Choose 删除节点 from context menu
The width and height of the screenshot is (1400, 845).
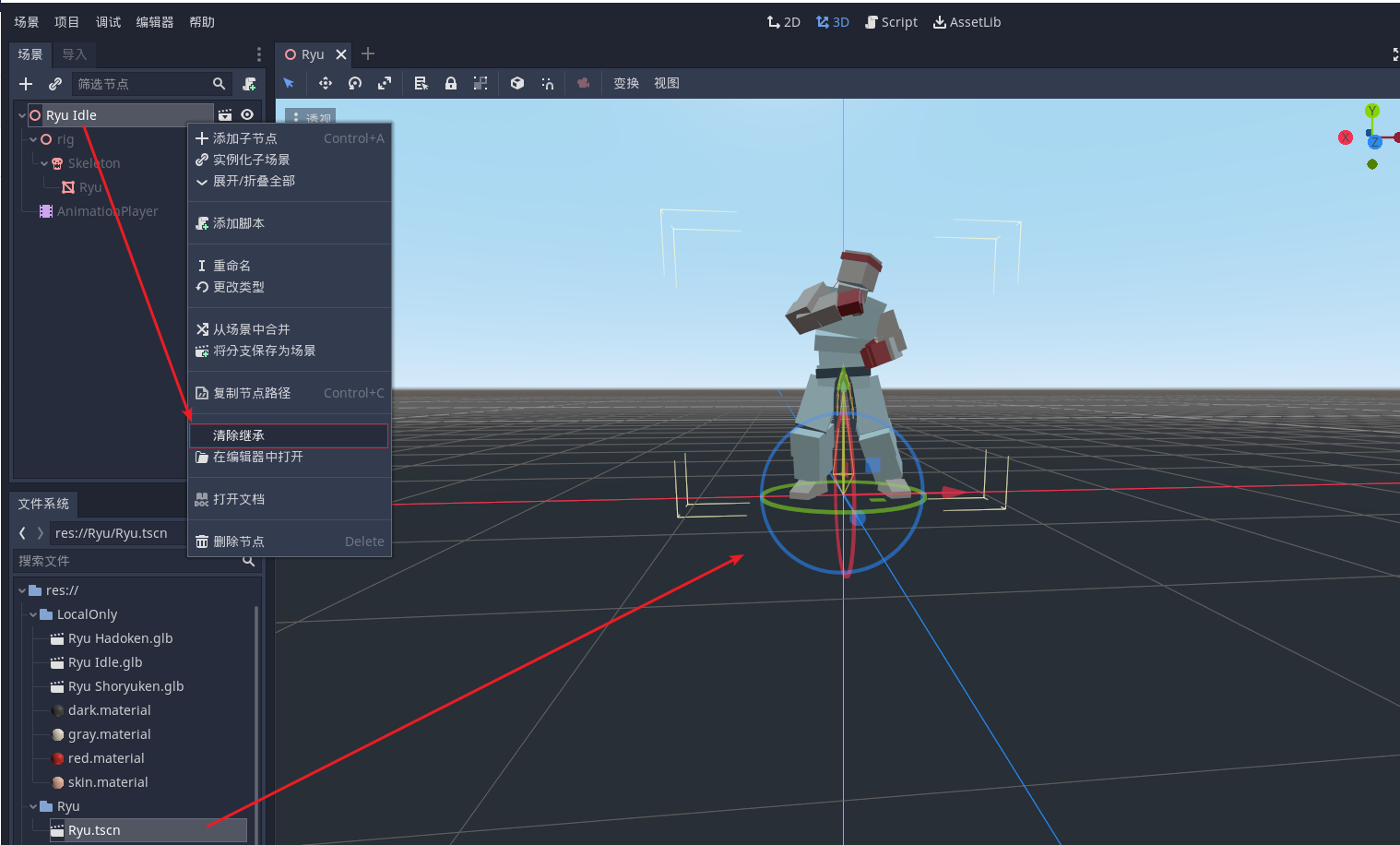pyautogui.click(x=290, y=542)
